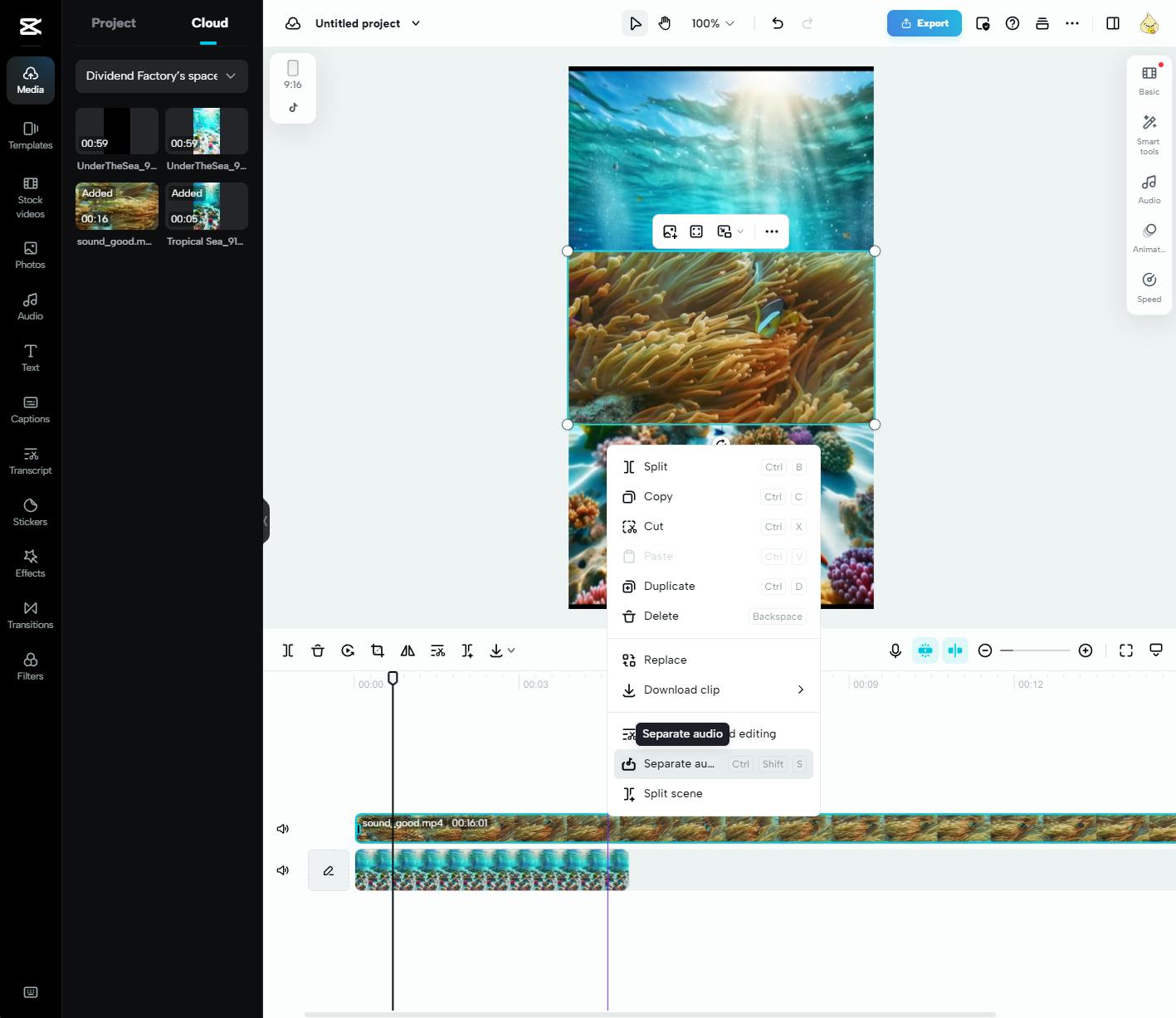
Task: Open the 100% zoom level dropdown
Action: (x=713, y=23)
